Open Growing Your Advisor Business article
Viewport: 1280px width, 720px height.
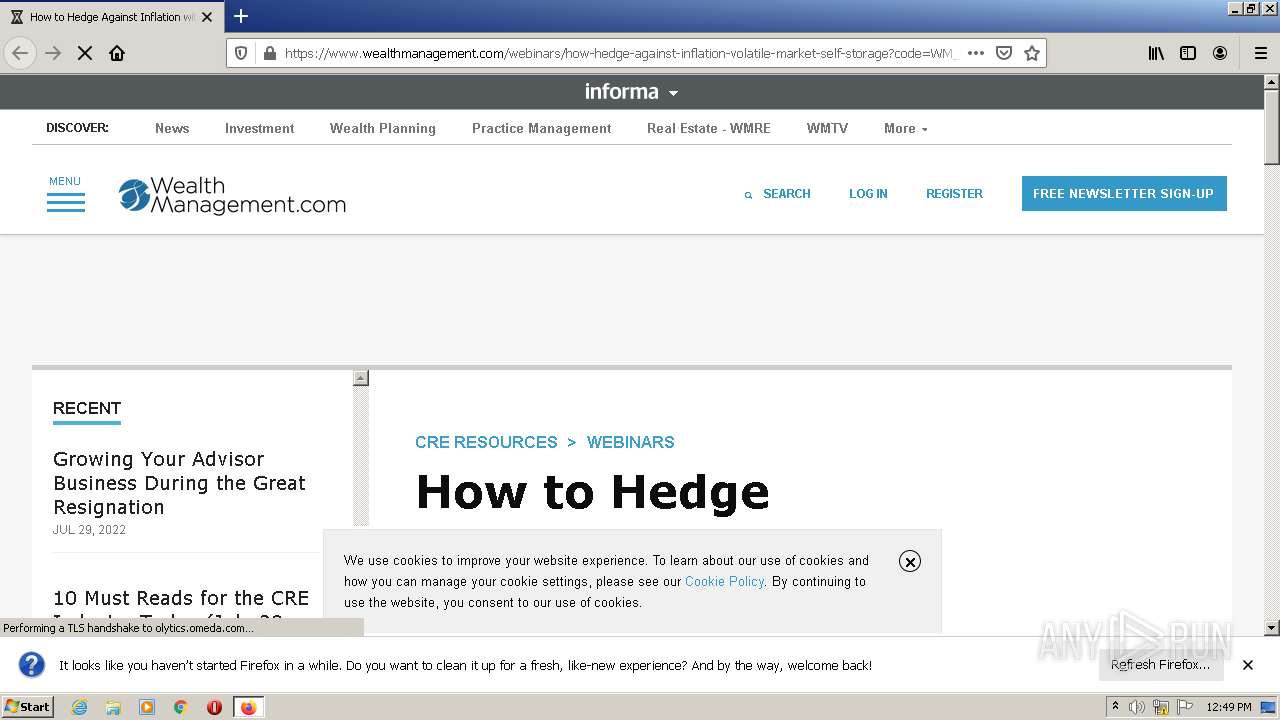(x=179, y=483)
